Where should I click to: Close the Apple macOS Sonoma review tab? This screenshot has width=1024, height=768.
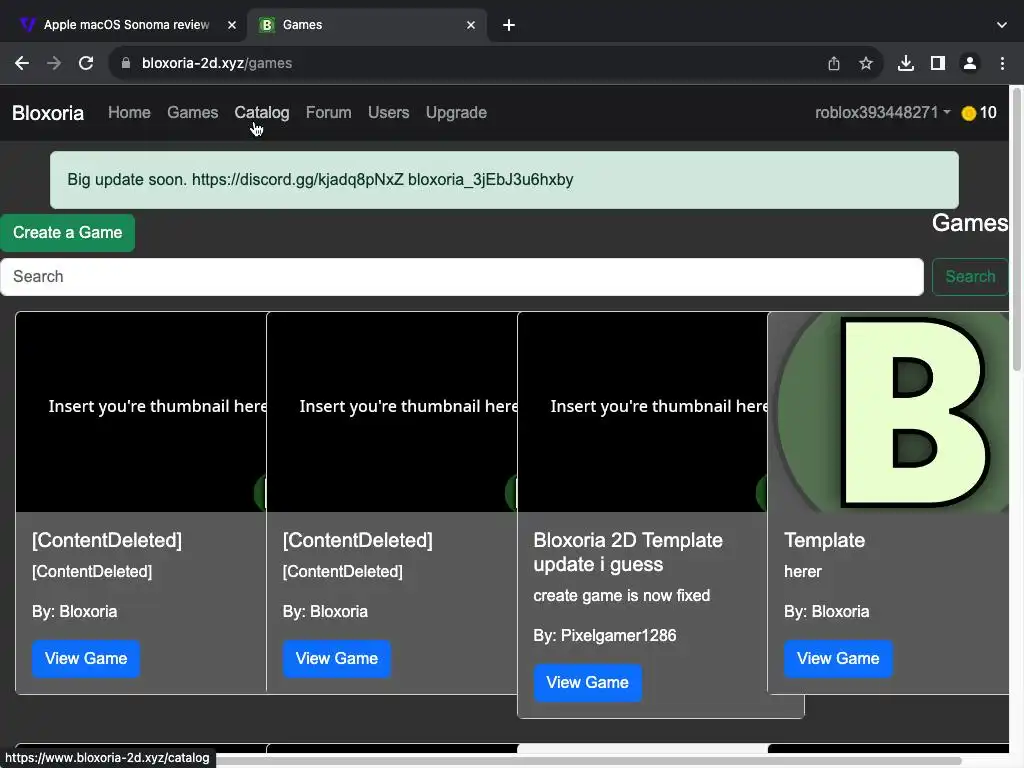coord(232,25)
